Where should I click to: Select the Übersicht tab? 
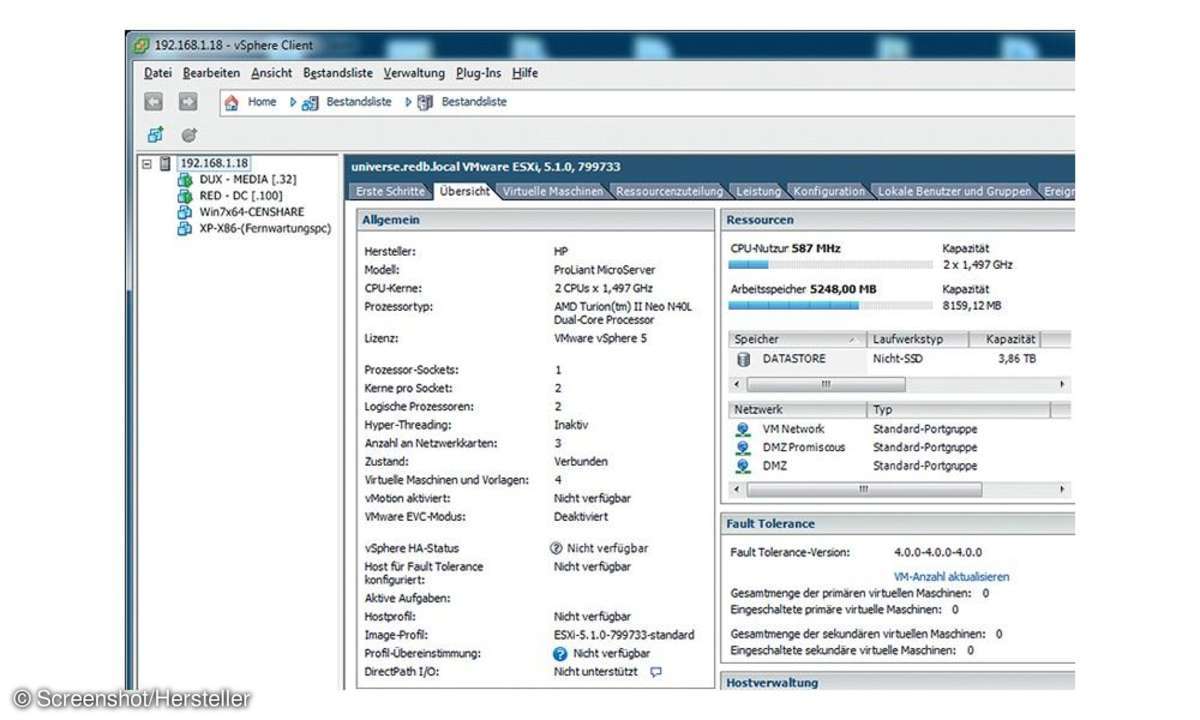464,191
